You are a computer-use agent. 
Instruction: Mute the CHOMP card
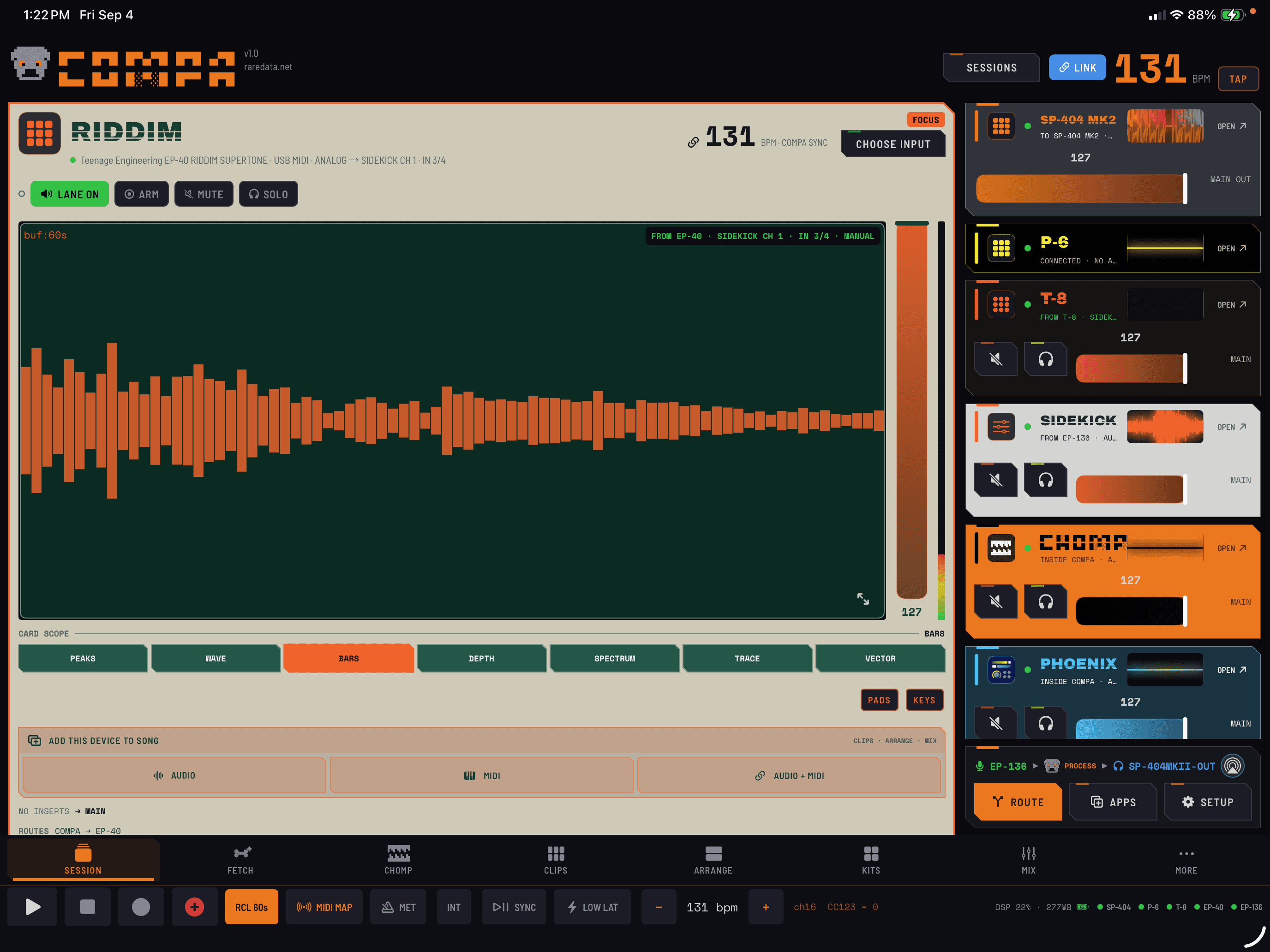[x=995, y=601]
